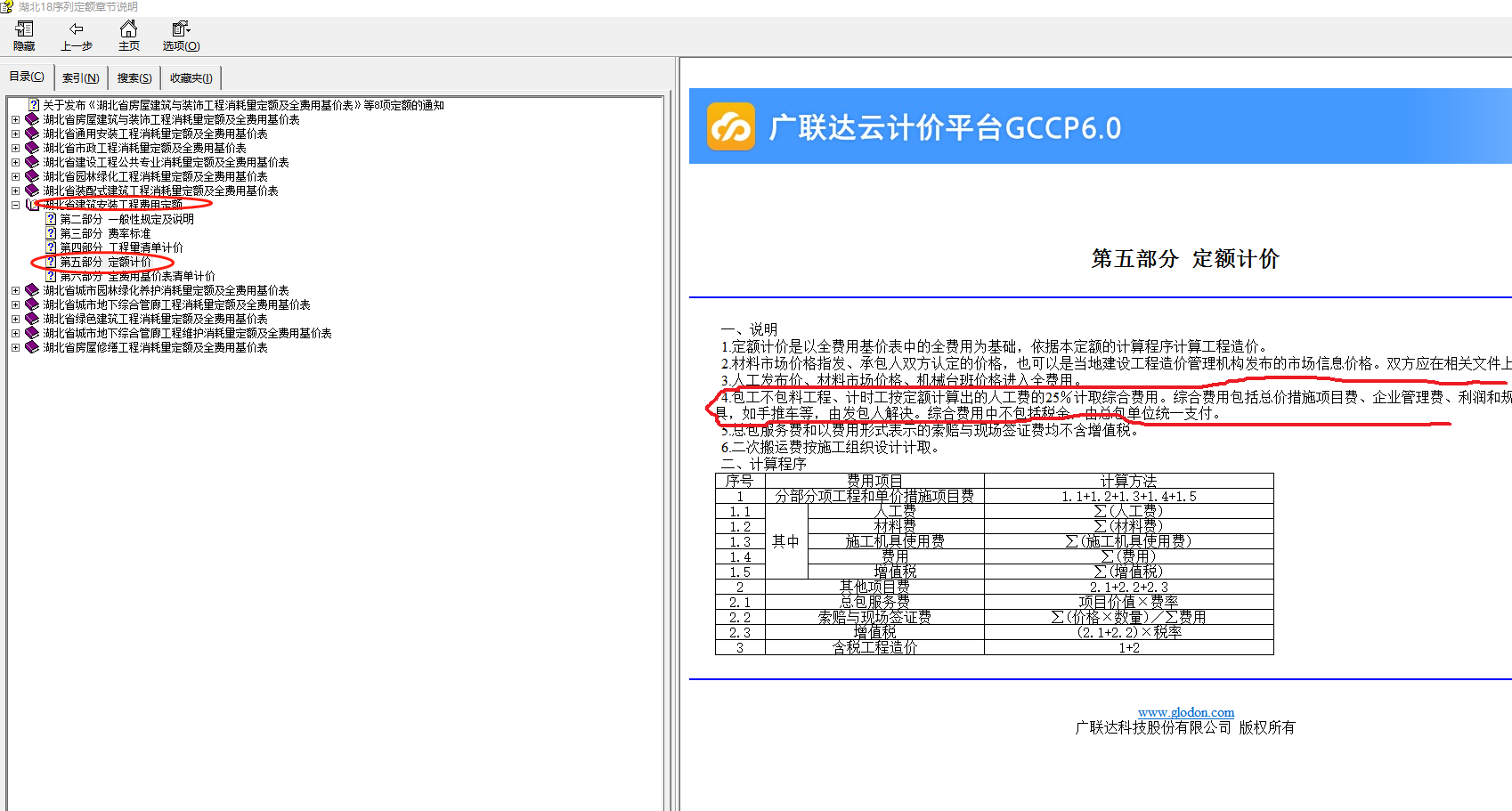The image size is (1512, 811).
Task: Switch to the 目录 contents tab
Action: click(27, 77)
